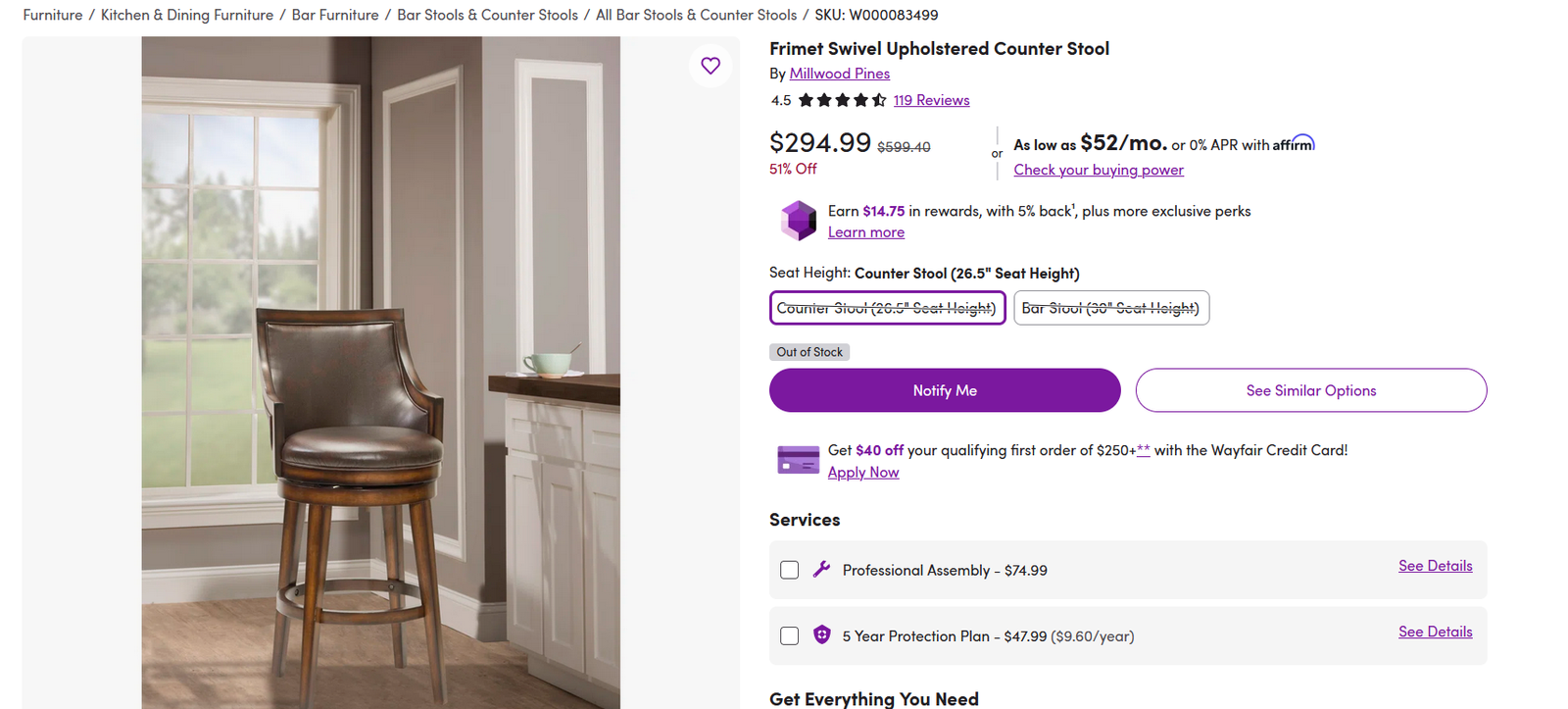Open See Similar Options
Viewport: 1568px width, 709px height.
(1310, 389)
